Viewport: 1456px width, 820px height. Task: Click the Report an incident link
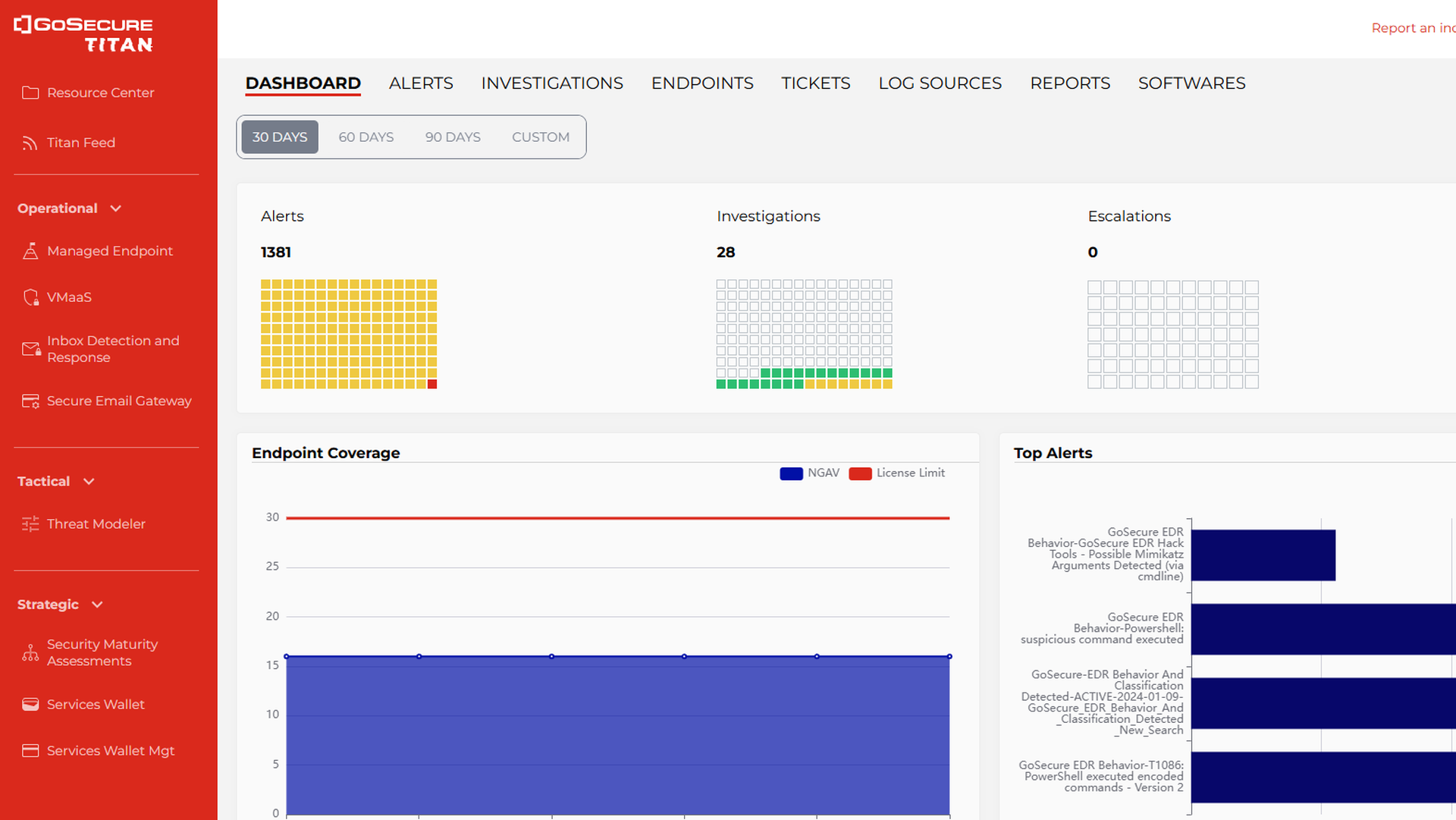(1414, 28)
